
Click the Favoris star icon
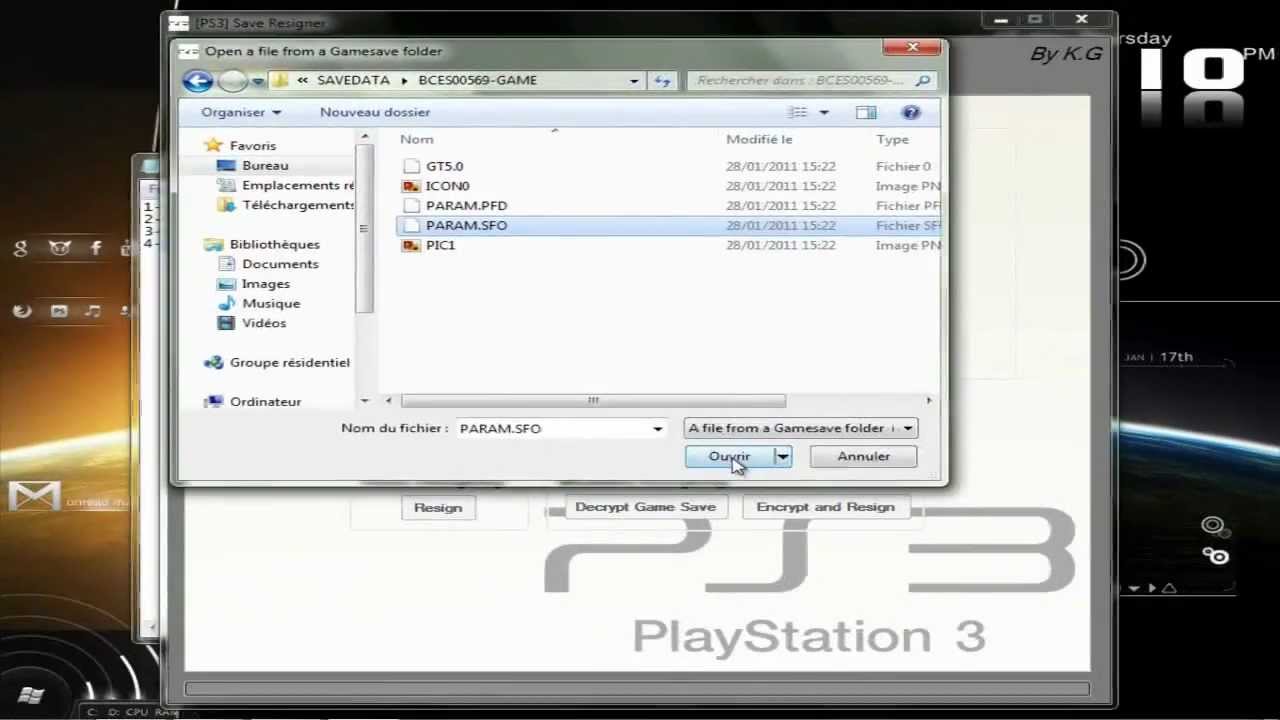tap(212, 145)
